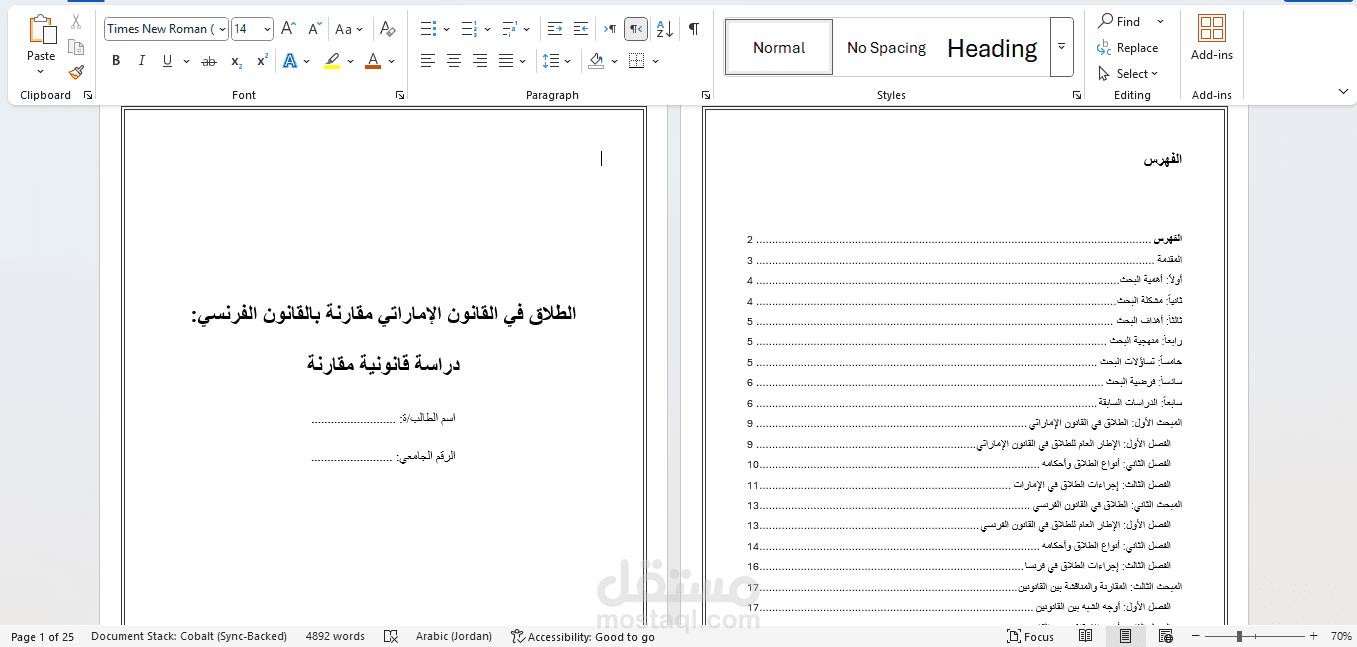Align text right
Screen dimensions: 1357x647
(x=480, y=61)
